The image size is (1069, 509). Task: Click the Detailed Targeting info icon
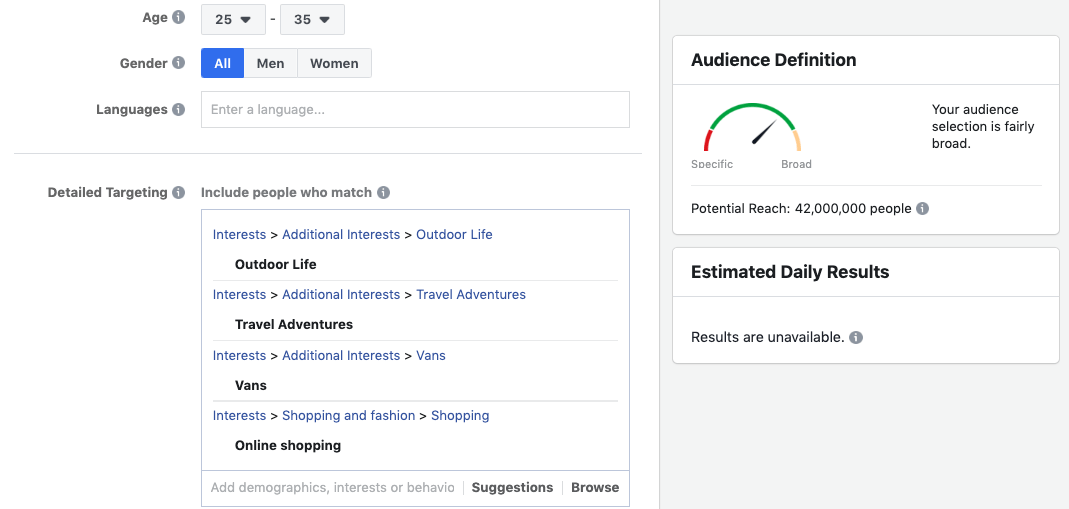[178, 192]
